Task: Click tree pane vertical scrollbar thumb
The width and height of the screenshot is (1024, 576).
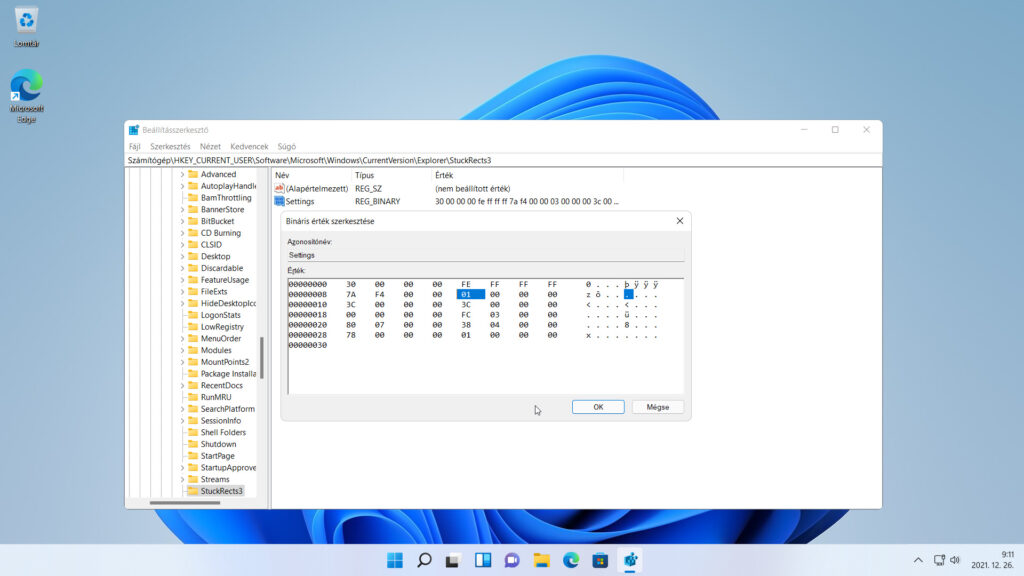Action: point(262,358)
